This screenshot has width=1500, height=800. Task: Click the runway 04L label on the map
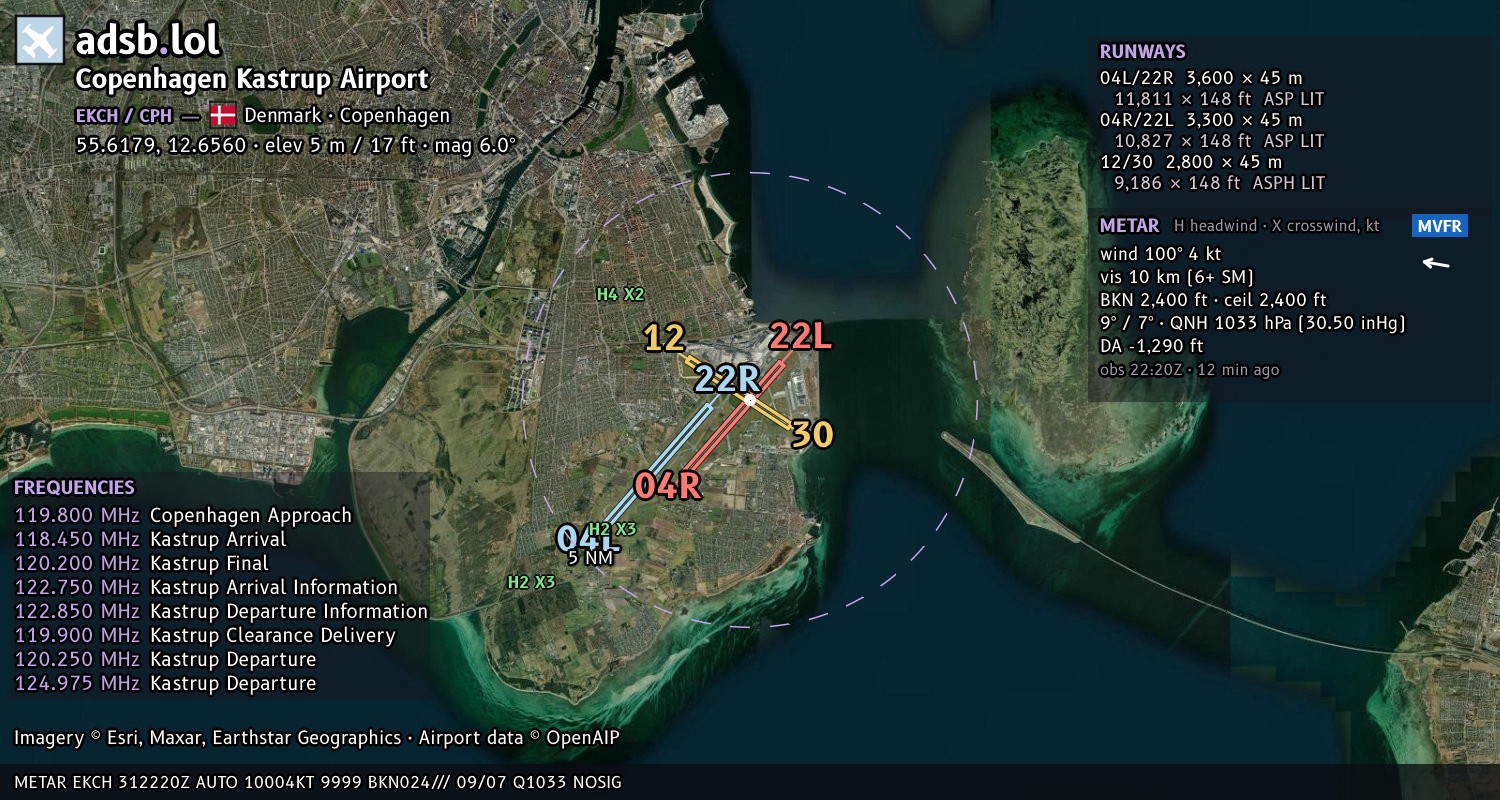[x=588, y=538]
